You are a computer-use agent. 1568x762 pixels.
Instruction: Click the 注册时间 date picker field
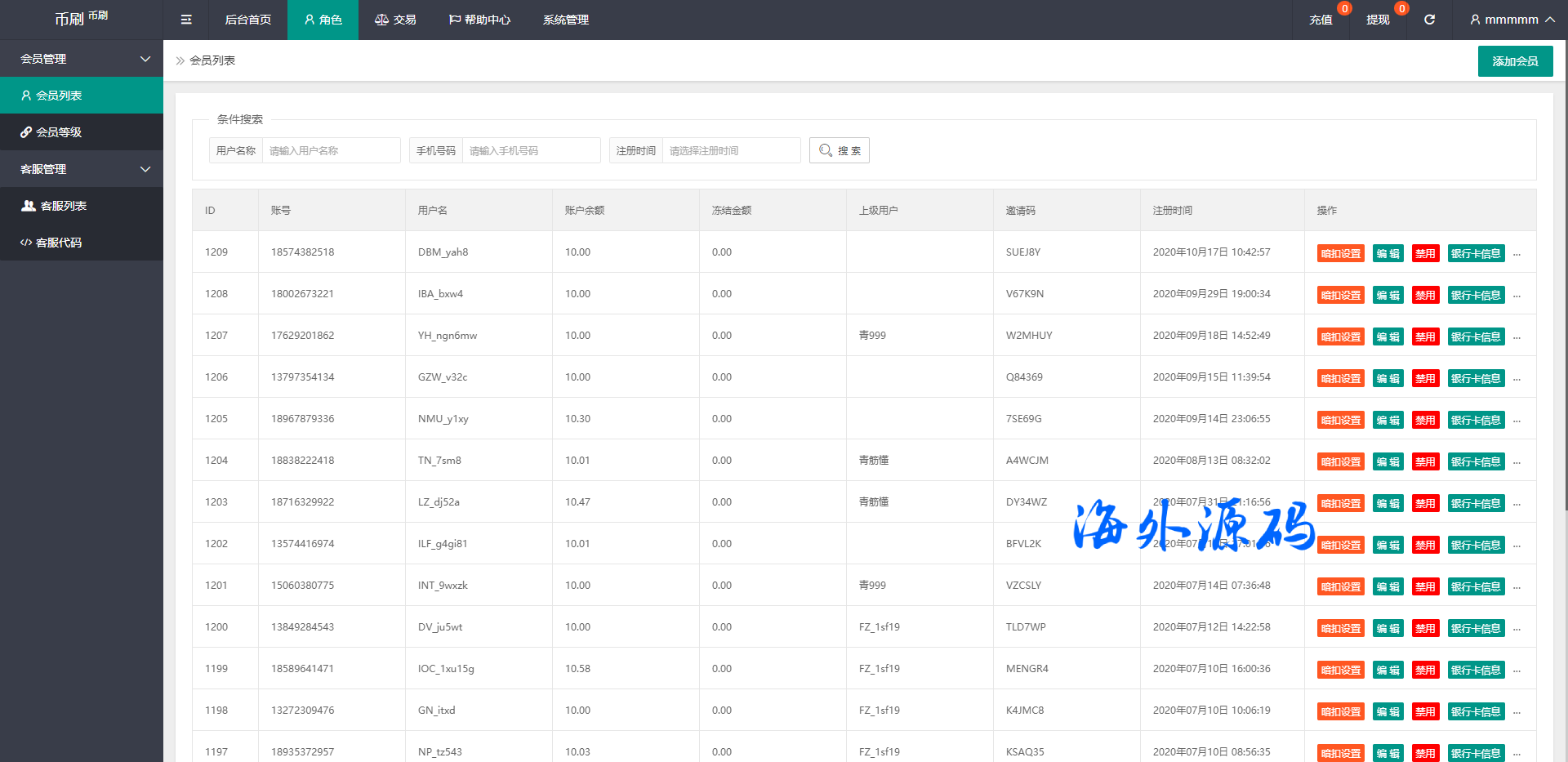731,150
